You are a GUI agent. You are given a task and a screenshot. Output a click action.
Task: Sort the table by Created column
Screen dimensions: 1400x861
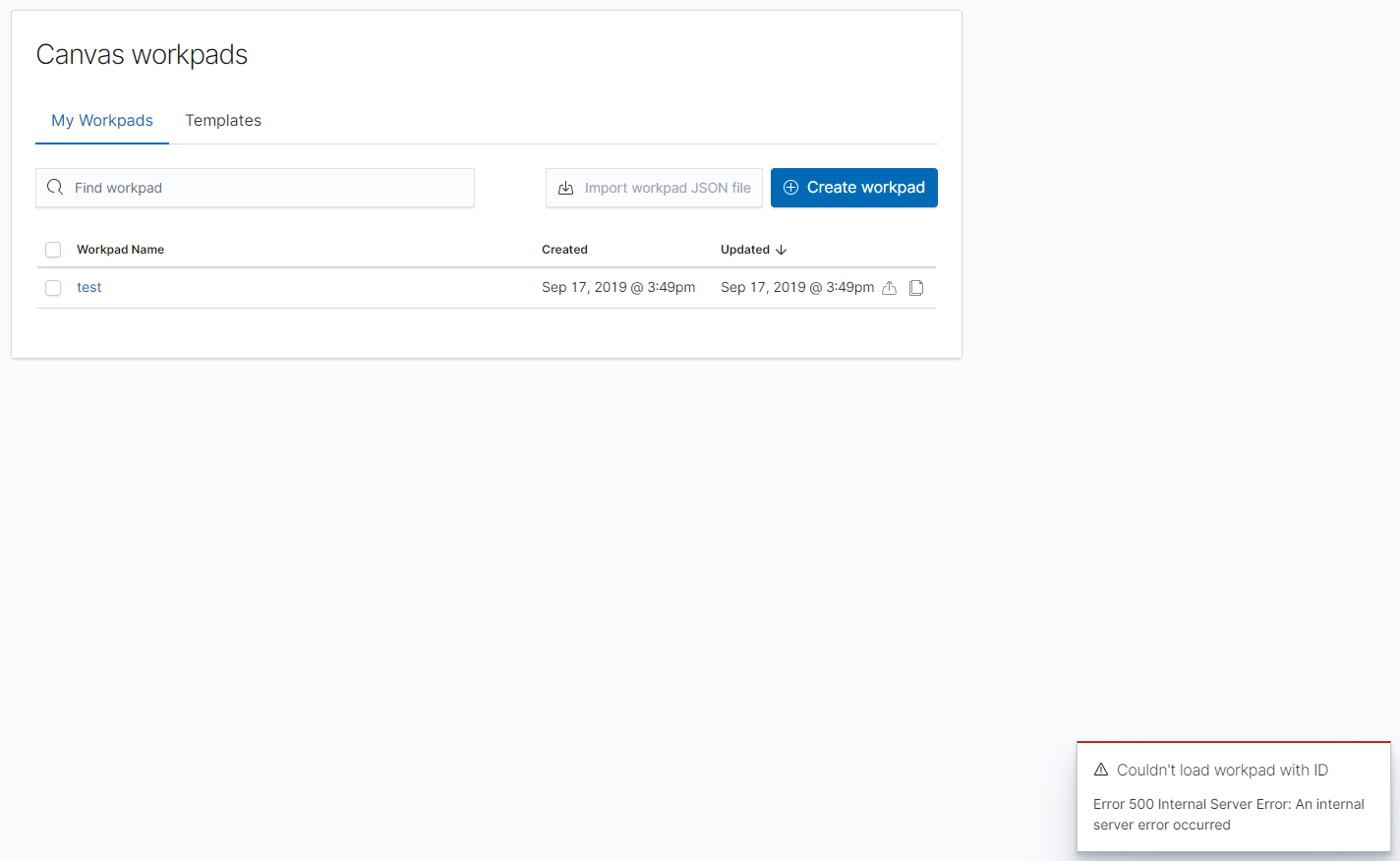tap(564, 249)
